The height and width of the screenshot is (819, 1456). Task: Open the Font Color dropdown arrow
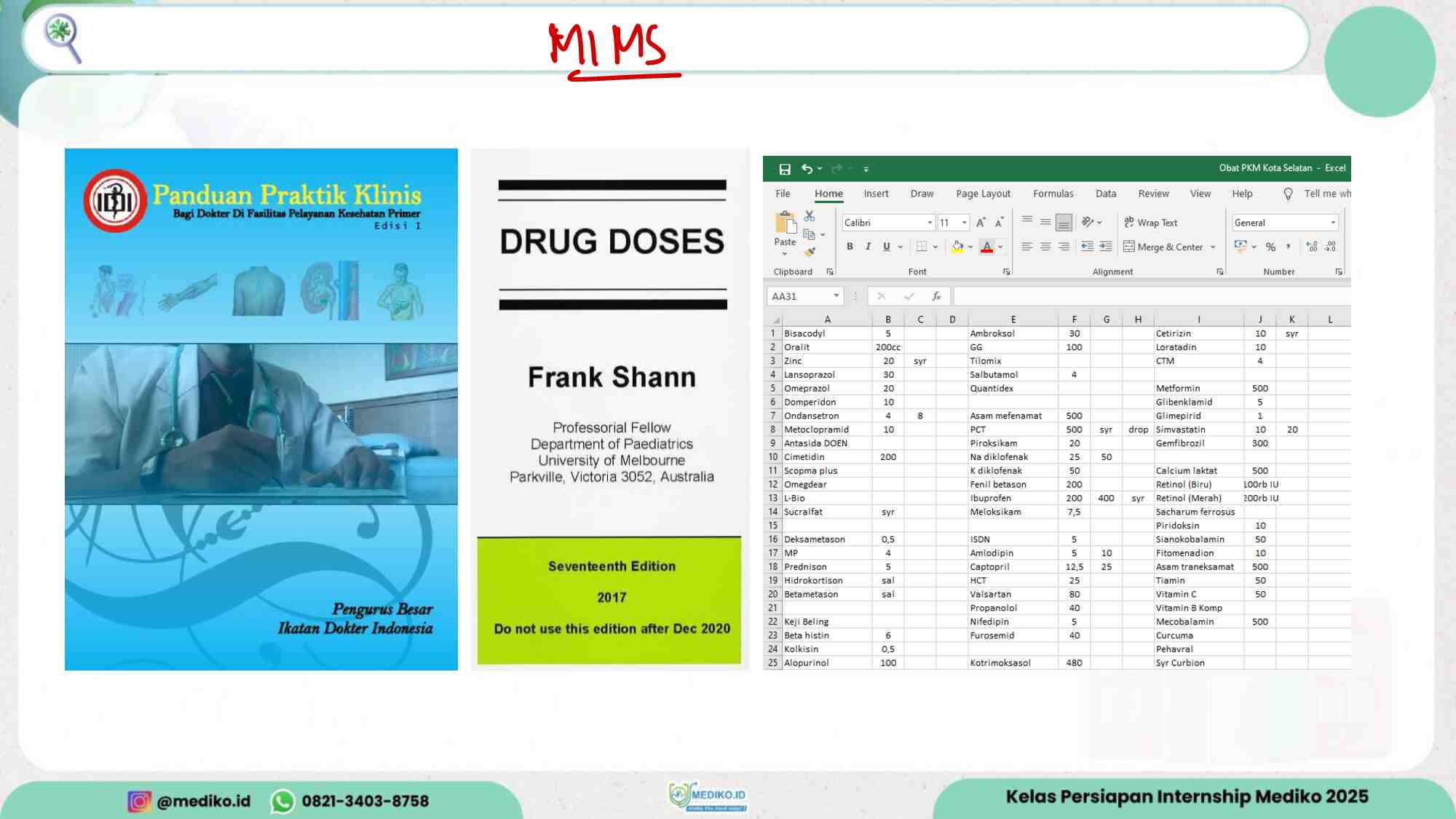[1000, 247]
